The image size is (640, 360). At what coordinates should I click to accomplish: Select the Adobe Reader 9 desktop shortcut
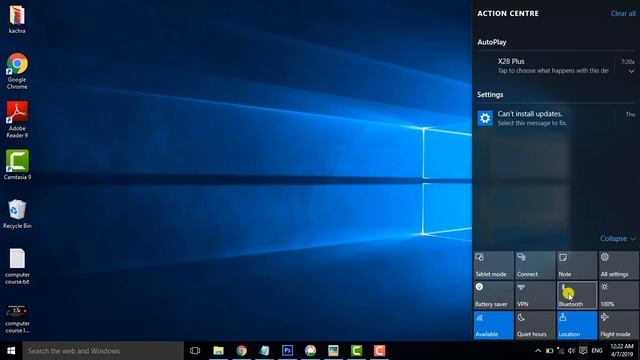(17, 120)
